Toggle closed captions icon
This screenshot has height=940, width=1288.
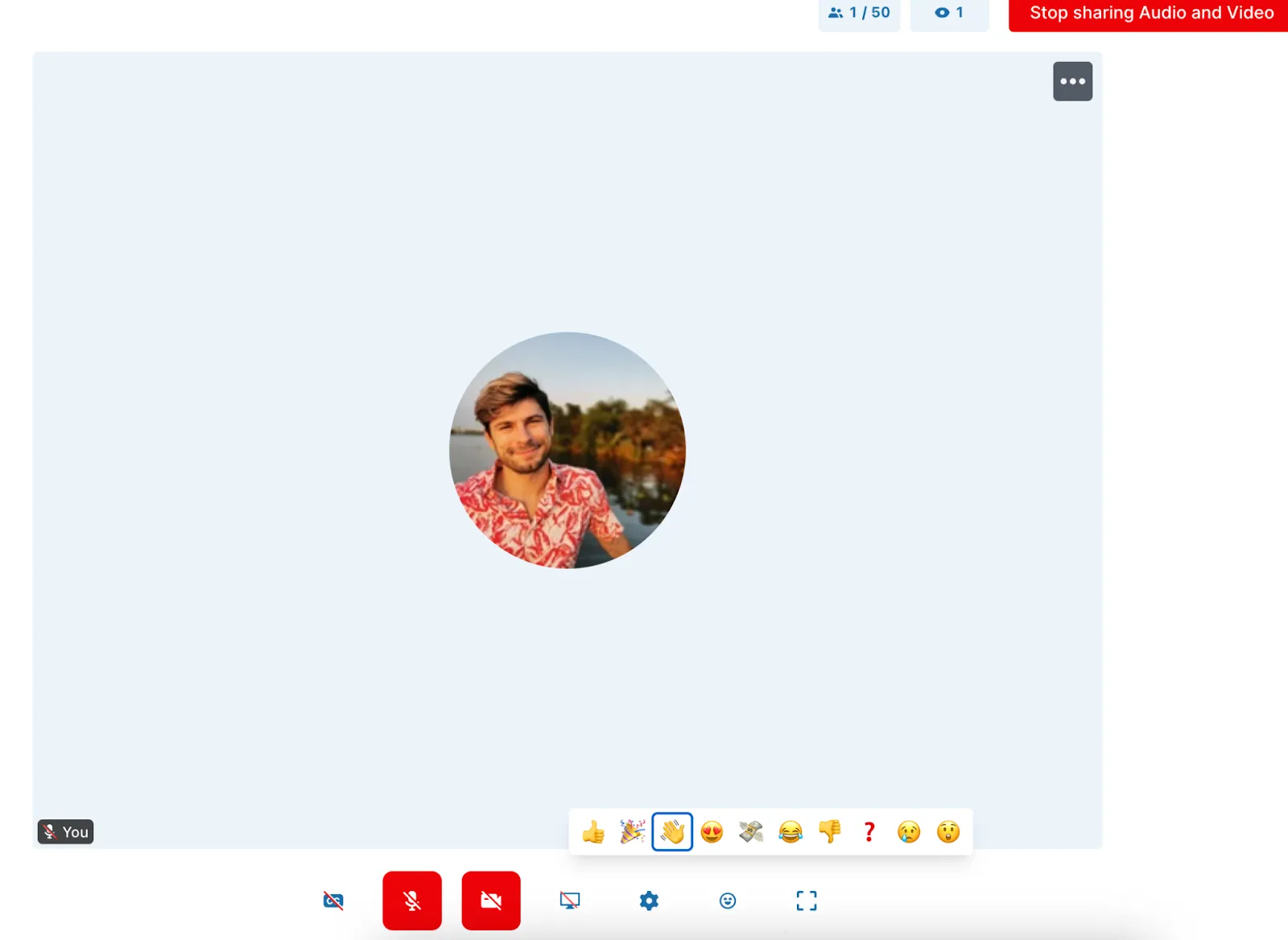(x=333, y=901)
